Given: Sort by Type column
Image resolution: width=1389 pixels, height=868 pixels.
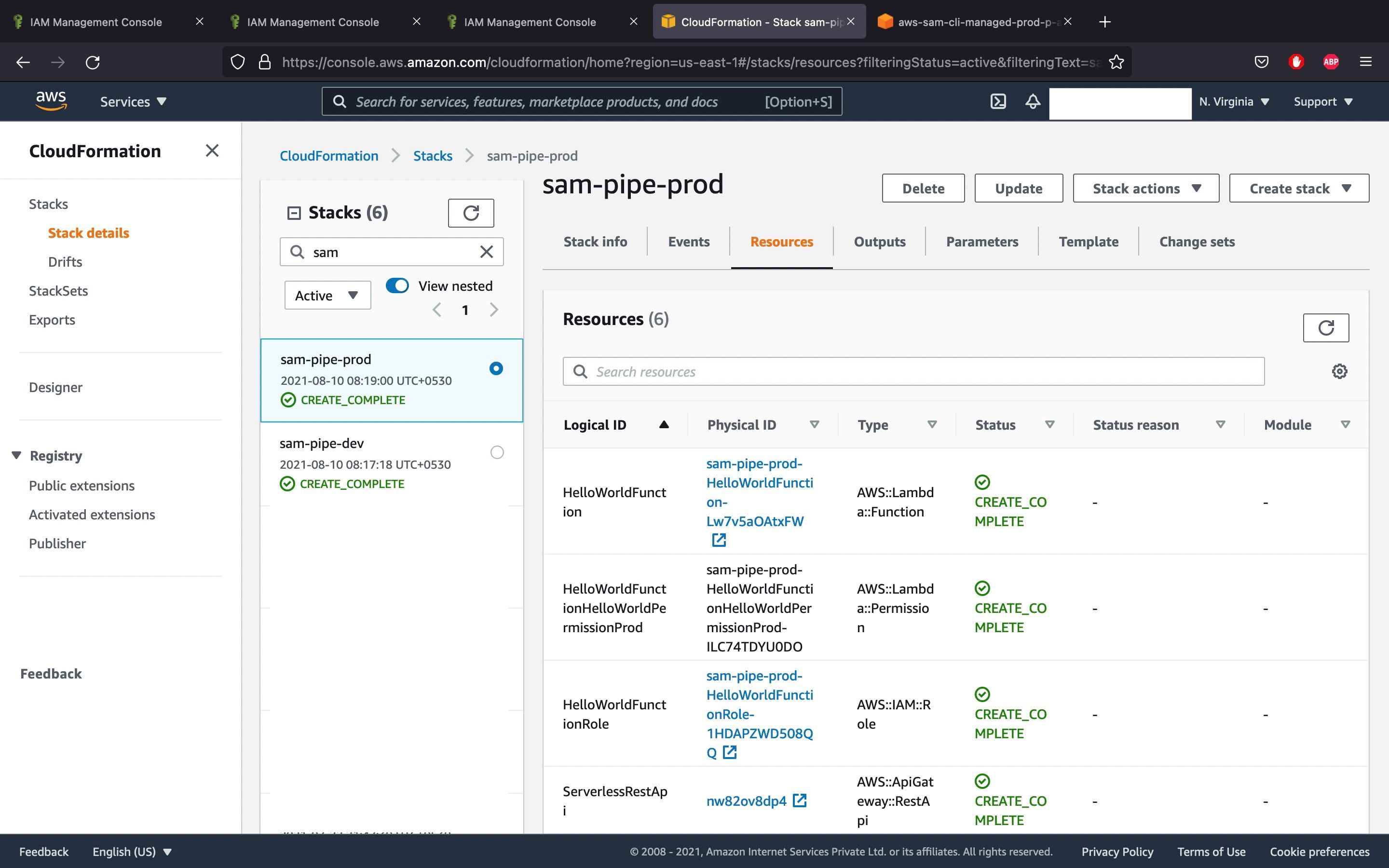Looking at the screenshot, I should 932,424.
